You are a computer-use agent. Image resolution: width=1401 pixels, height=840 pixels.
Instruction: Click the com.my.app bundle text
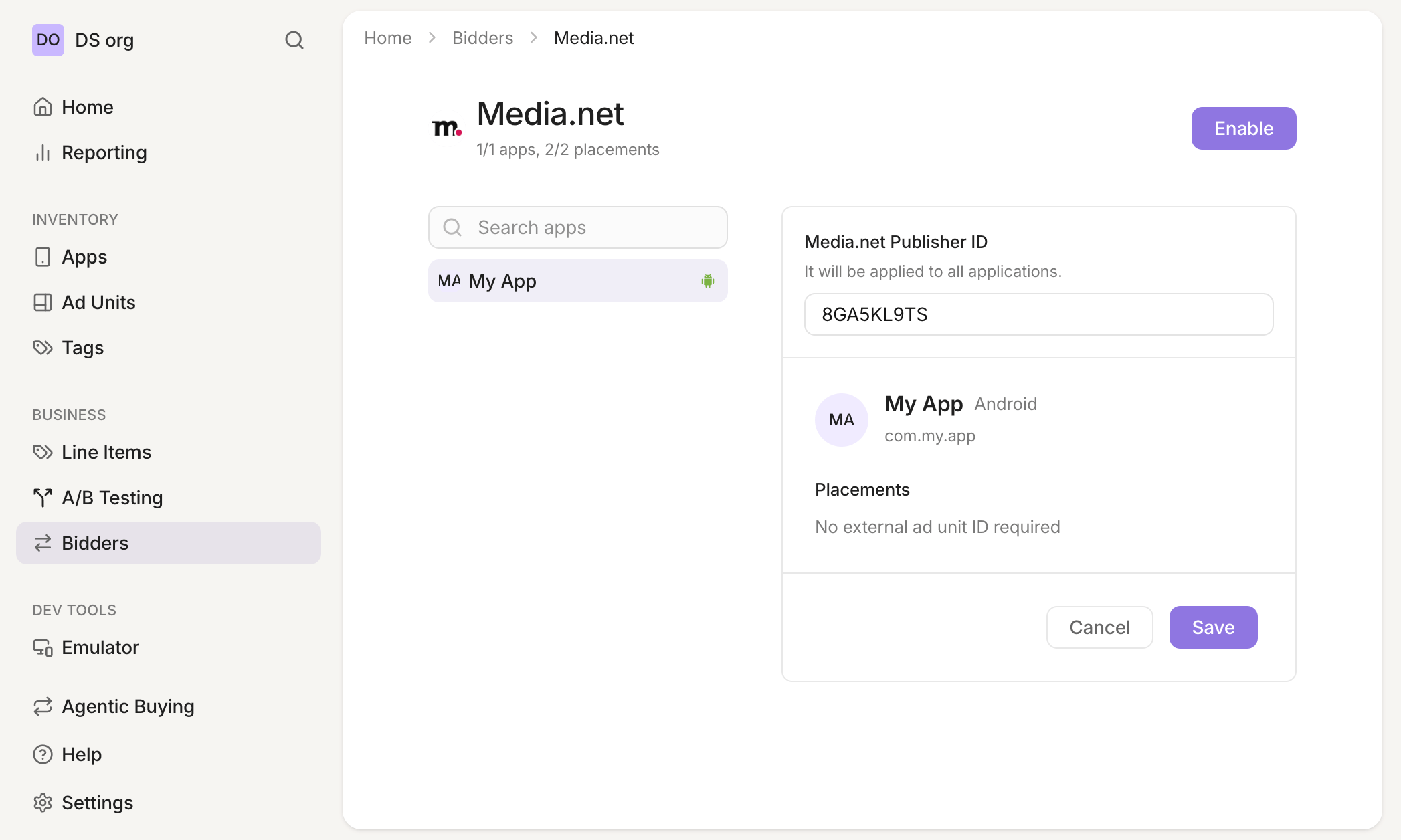tap(930, 436)
